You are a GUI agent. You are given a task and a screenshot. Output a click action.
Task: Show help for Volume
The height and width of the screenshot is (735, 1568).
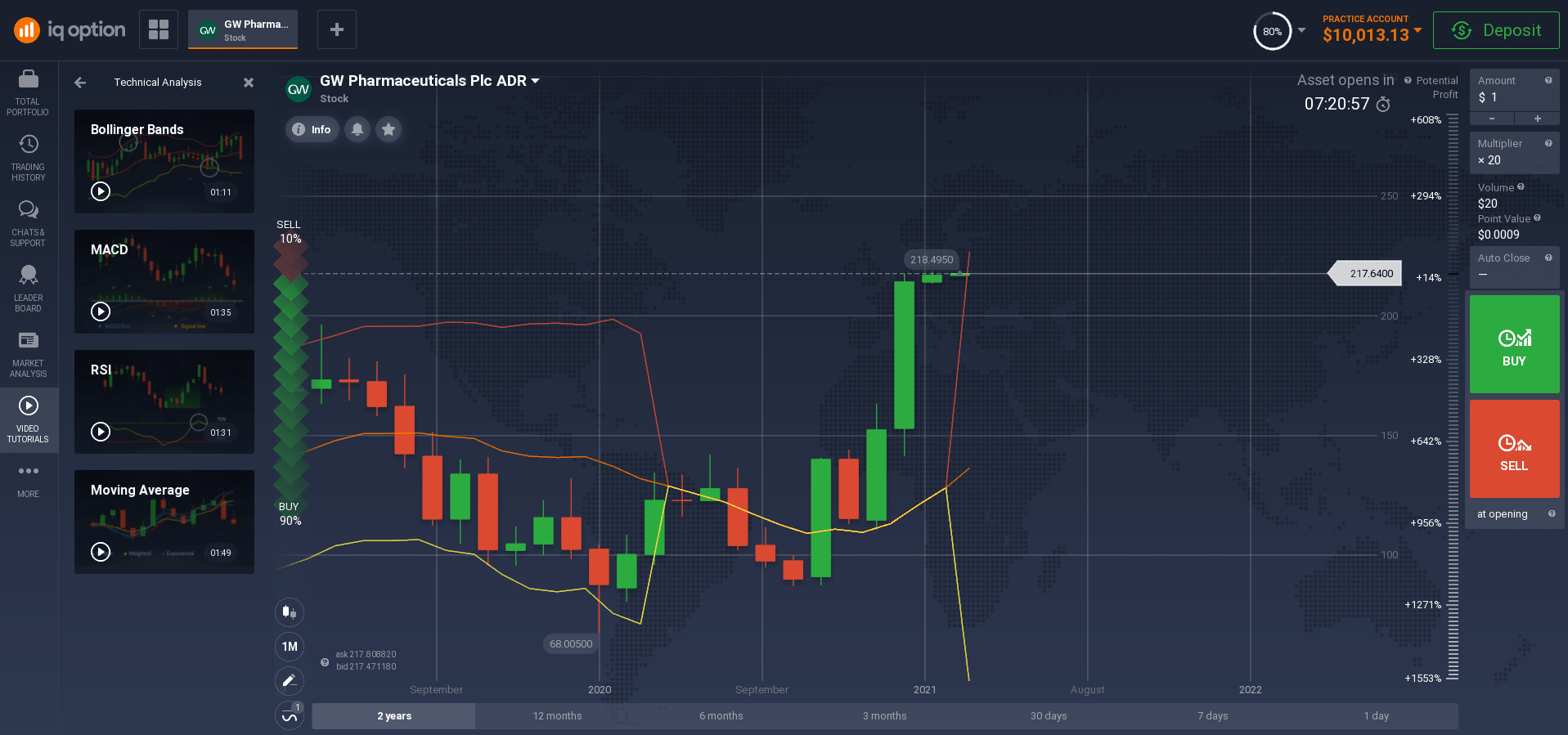click(1521, 186)
